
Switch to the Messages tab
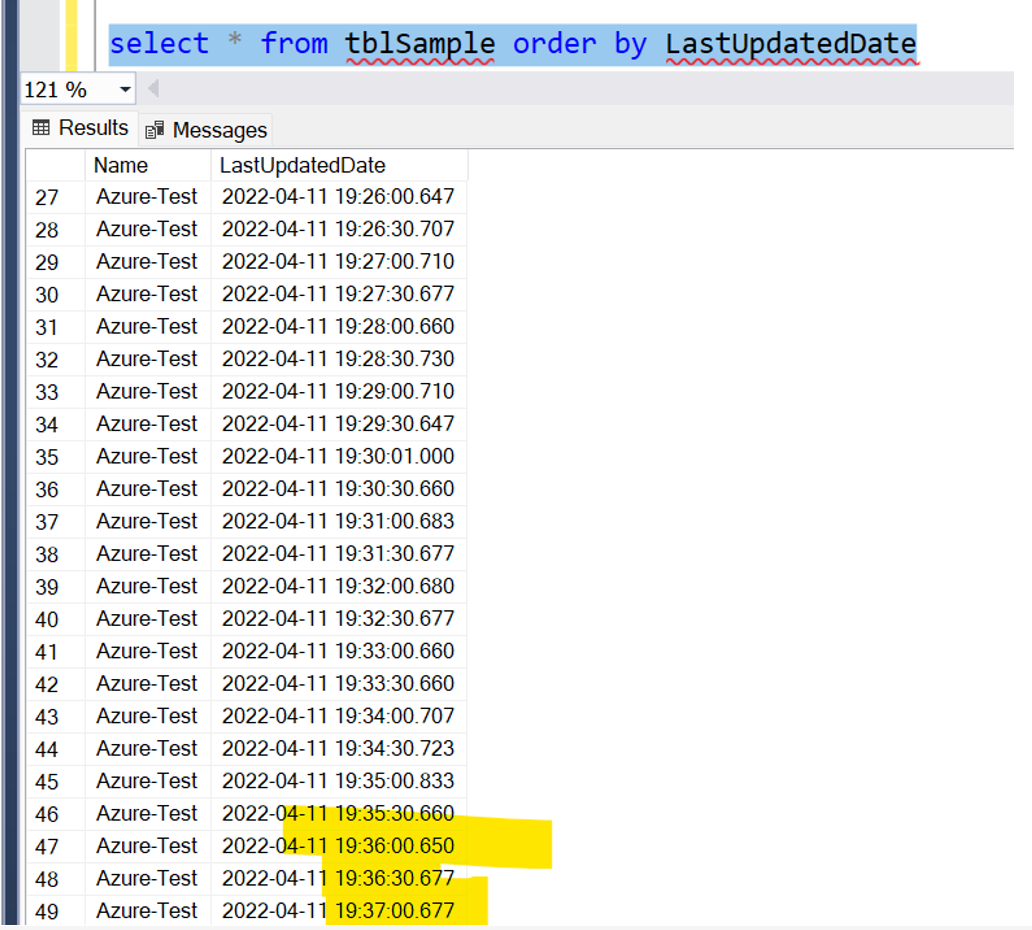(x=207, y=130)
